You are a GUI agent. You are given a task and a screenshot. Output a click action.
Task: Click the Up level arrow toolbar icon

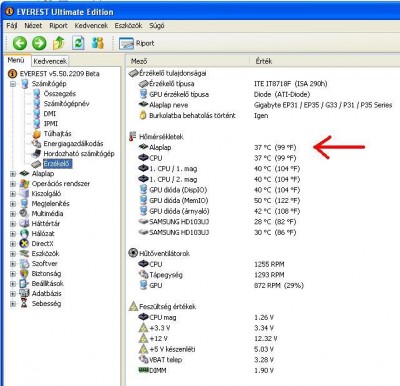pos(59,43)
